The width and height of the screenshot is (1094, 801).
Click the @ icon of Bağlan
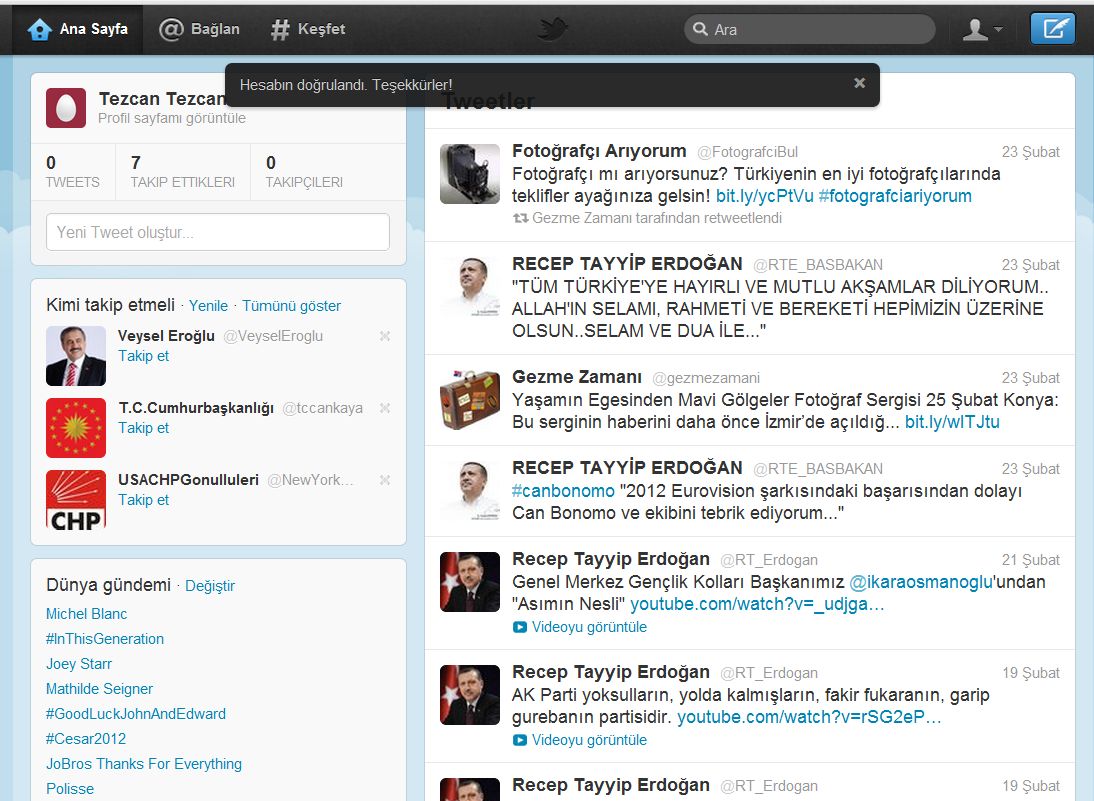point(171,29)
